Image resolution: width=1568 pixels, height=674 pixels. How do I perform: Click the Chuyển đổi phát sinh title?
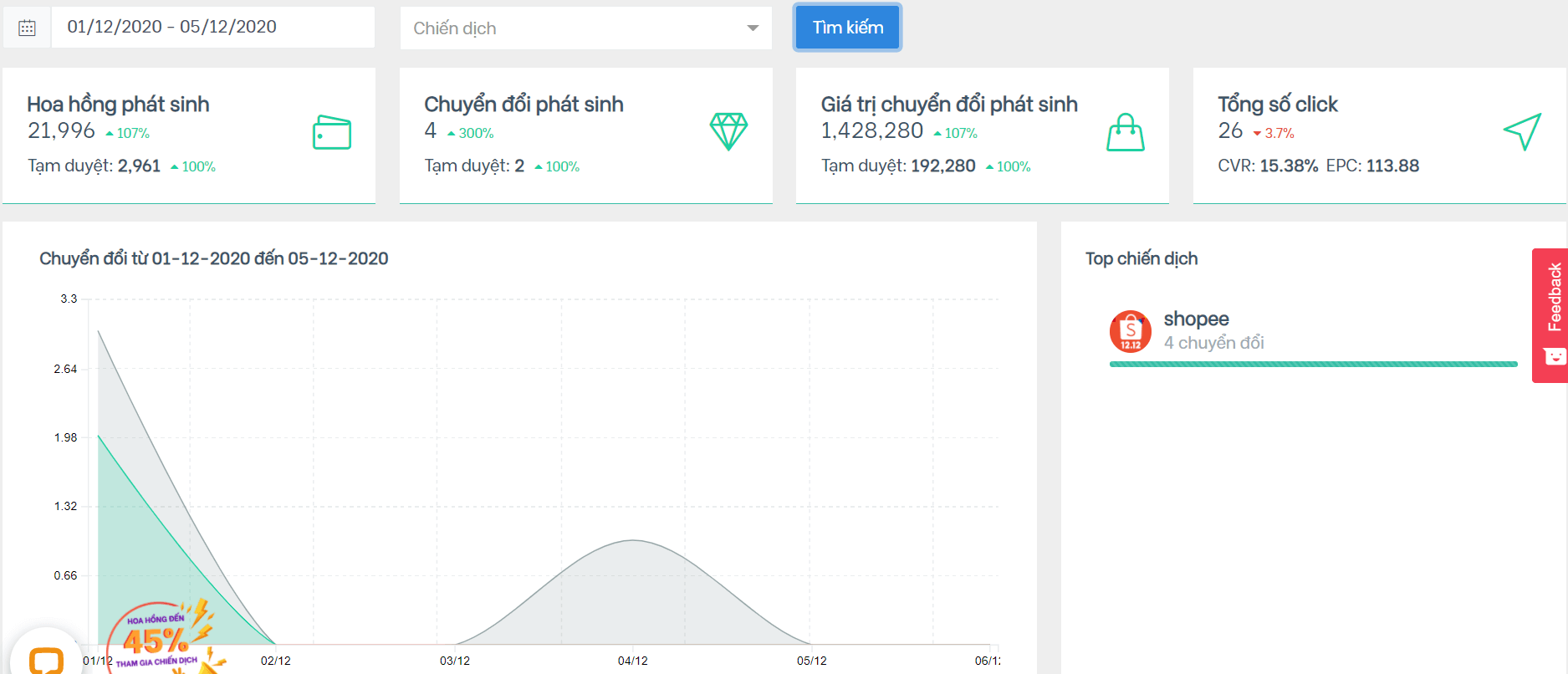tap(524, 105)
